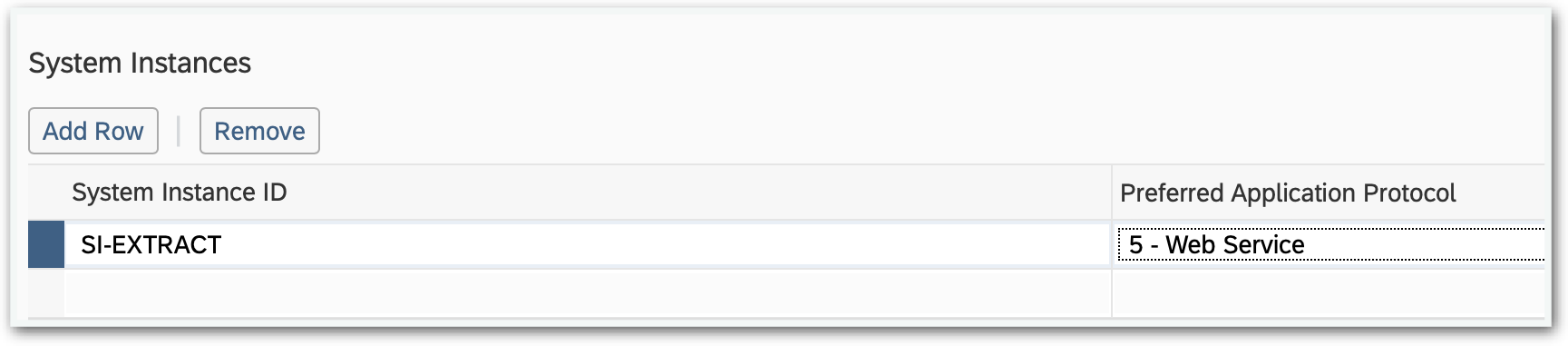The image size is (1568, 346).
Task: Click blank area right of SI-EXTRACT text
Action: [667, 244]
